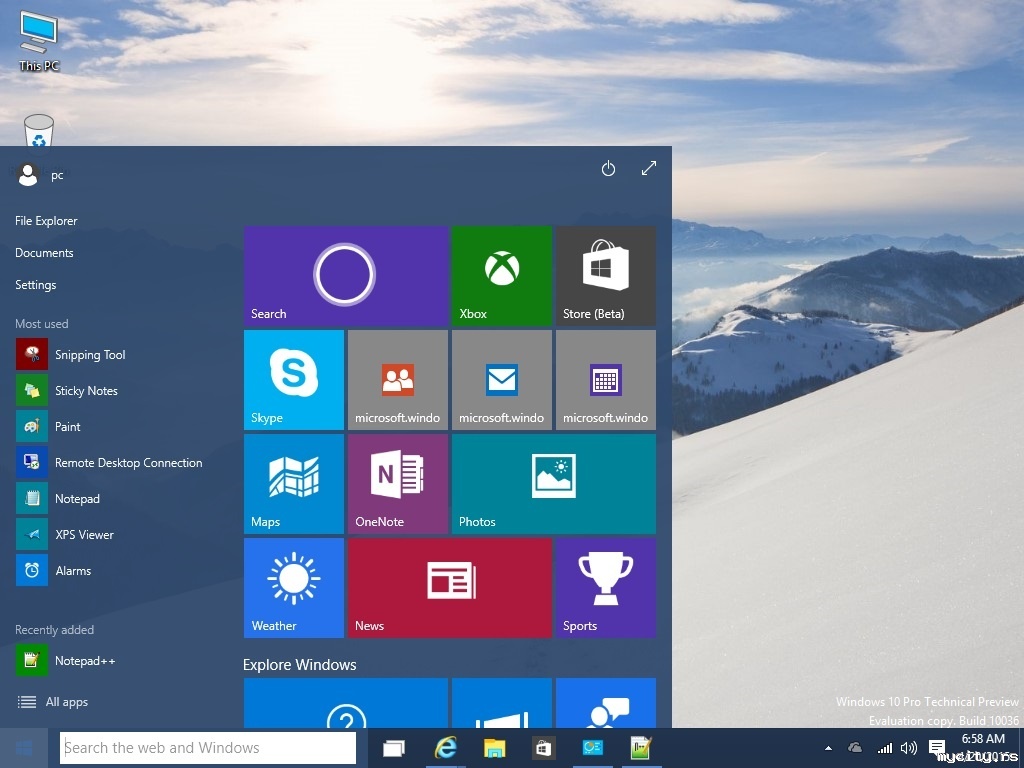Open the Store icon on taskbar
The height and width of the screenshot is (768, 1024).
pos(543,748)
